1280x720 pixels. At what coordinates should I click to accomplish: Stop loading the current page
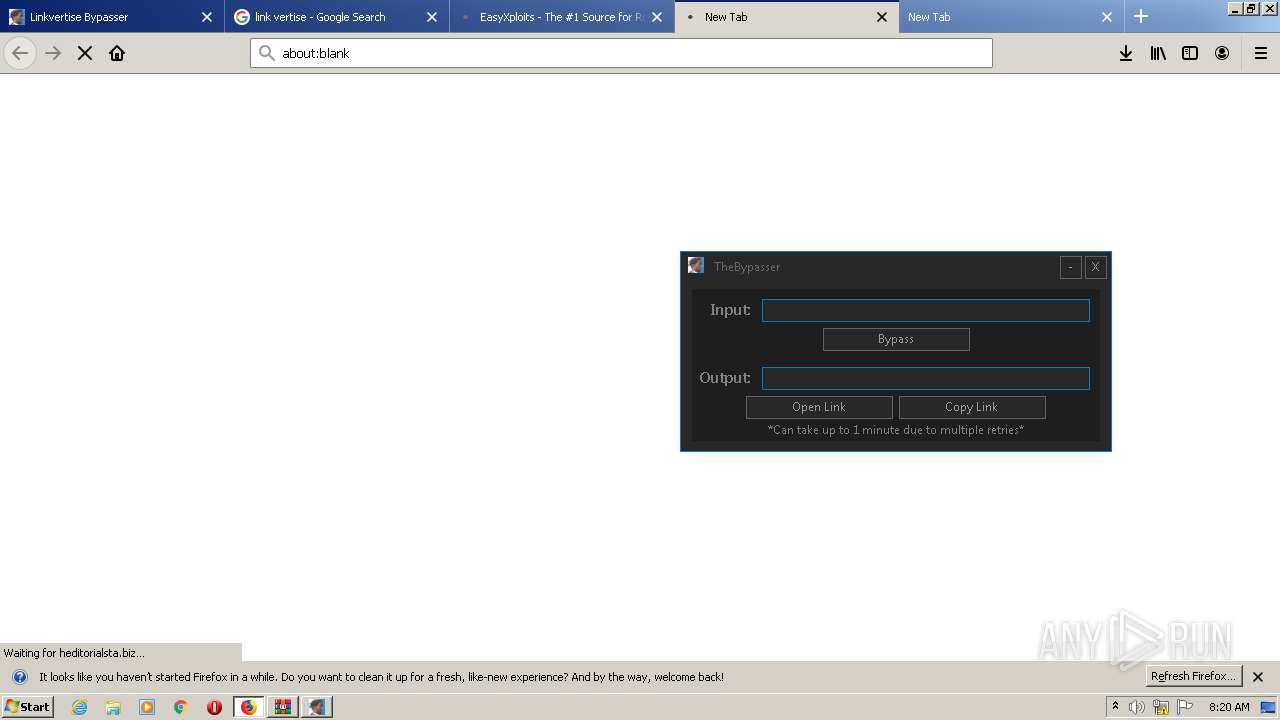pos(85,53)
